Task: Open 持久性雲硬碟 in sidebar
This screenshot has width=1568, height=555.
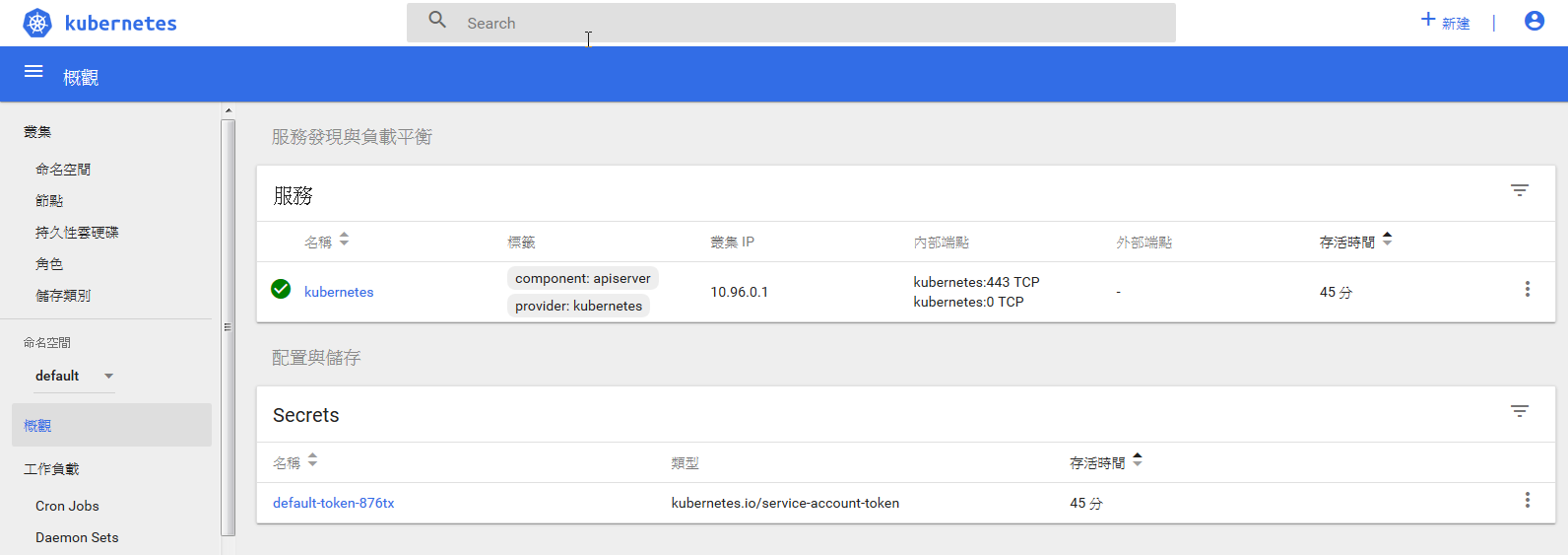Action: pyautogui.click(x=77, y=233)
